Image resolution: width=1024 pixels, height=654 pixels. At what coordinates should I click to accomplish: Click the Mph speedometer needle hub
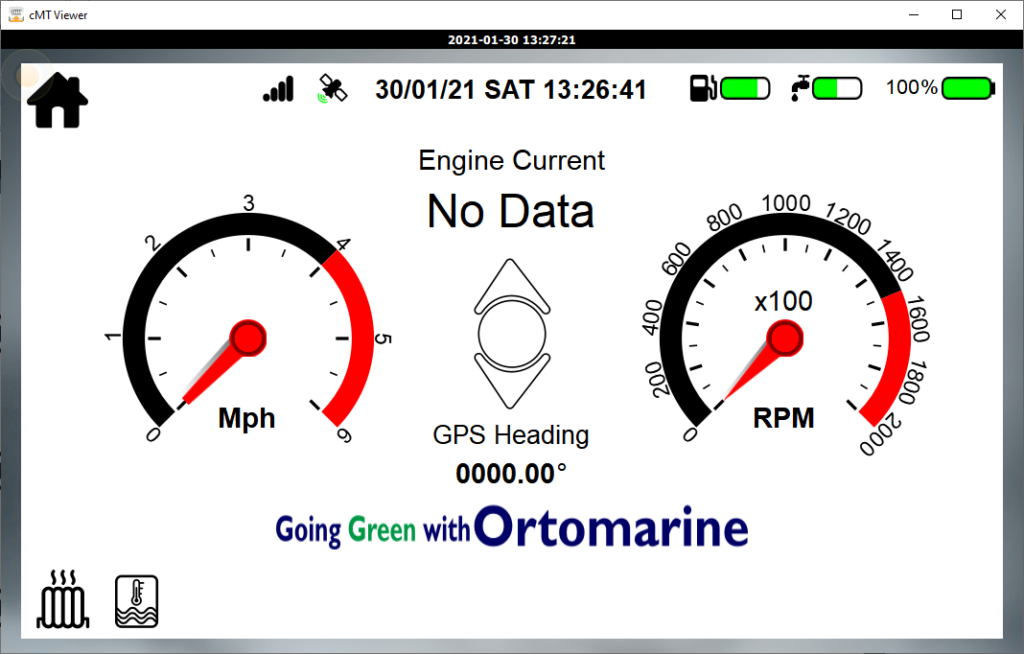[248, 338]
